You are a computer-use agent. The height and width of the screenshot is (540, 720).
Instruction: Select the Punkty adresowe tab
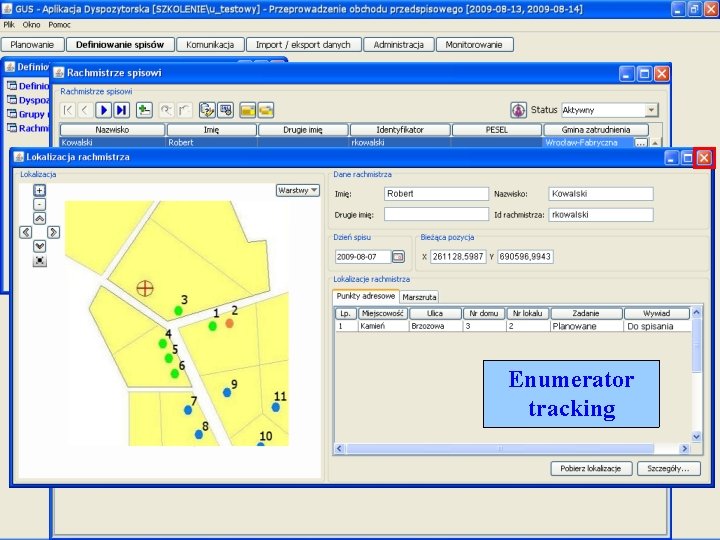(366, 296)
